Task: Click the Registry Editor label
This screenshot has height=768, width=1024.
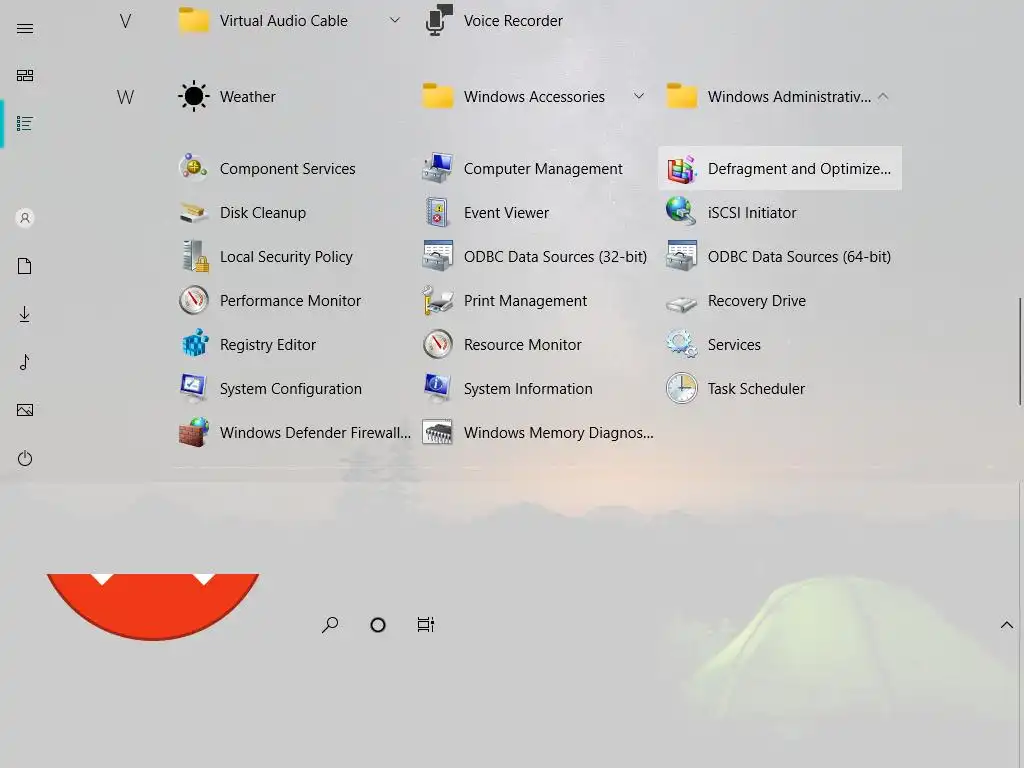Action: [268, 345]
